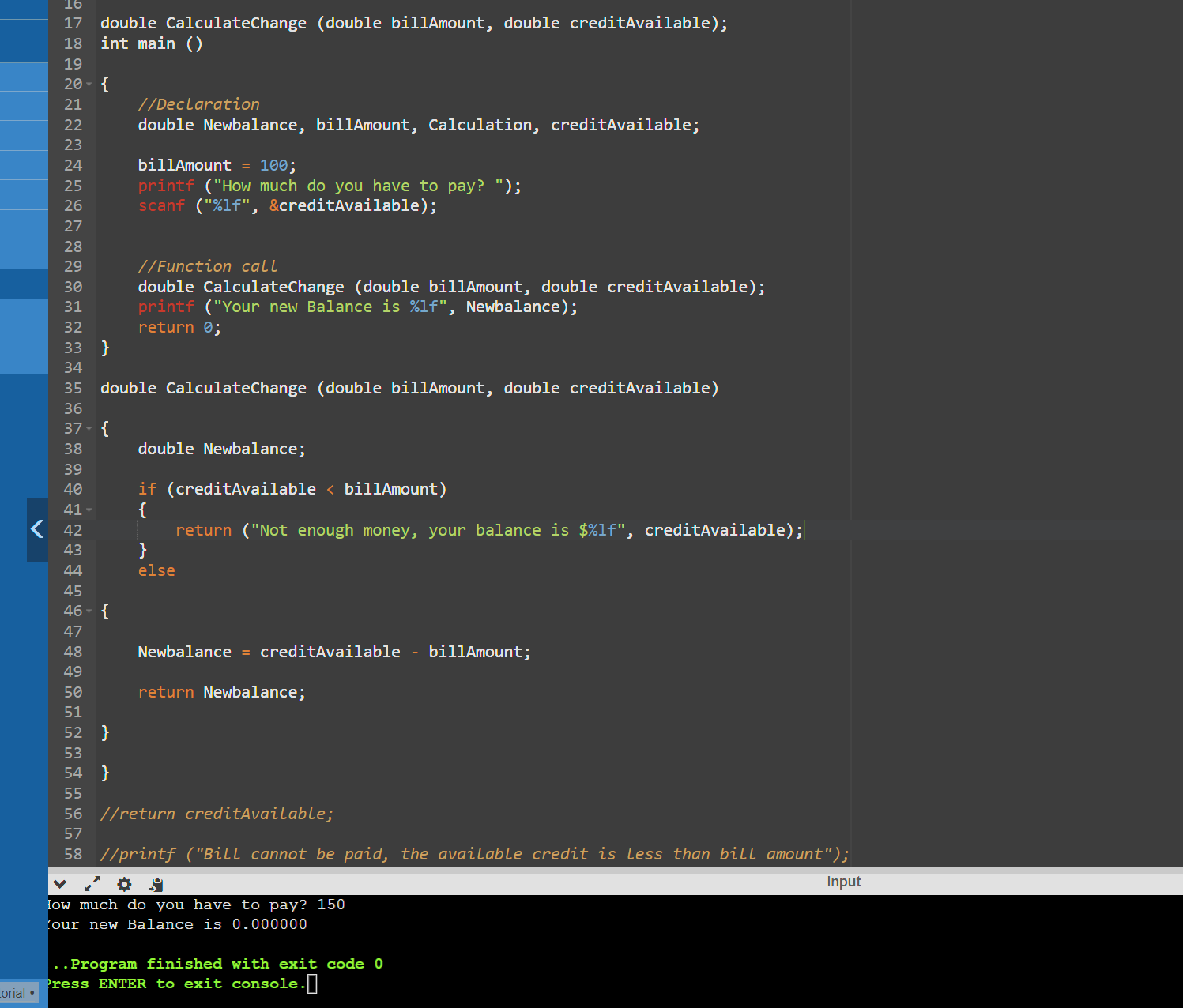The width and height of the screenshot is (1183, 1008).
Task: Fold the main function block at line 20
Action: (88, 84)
